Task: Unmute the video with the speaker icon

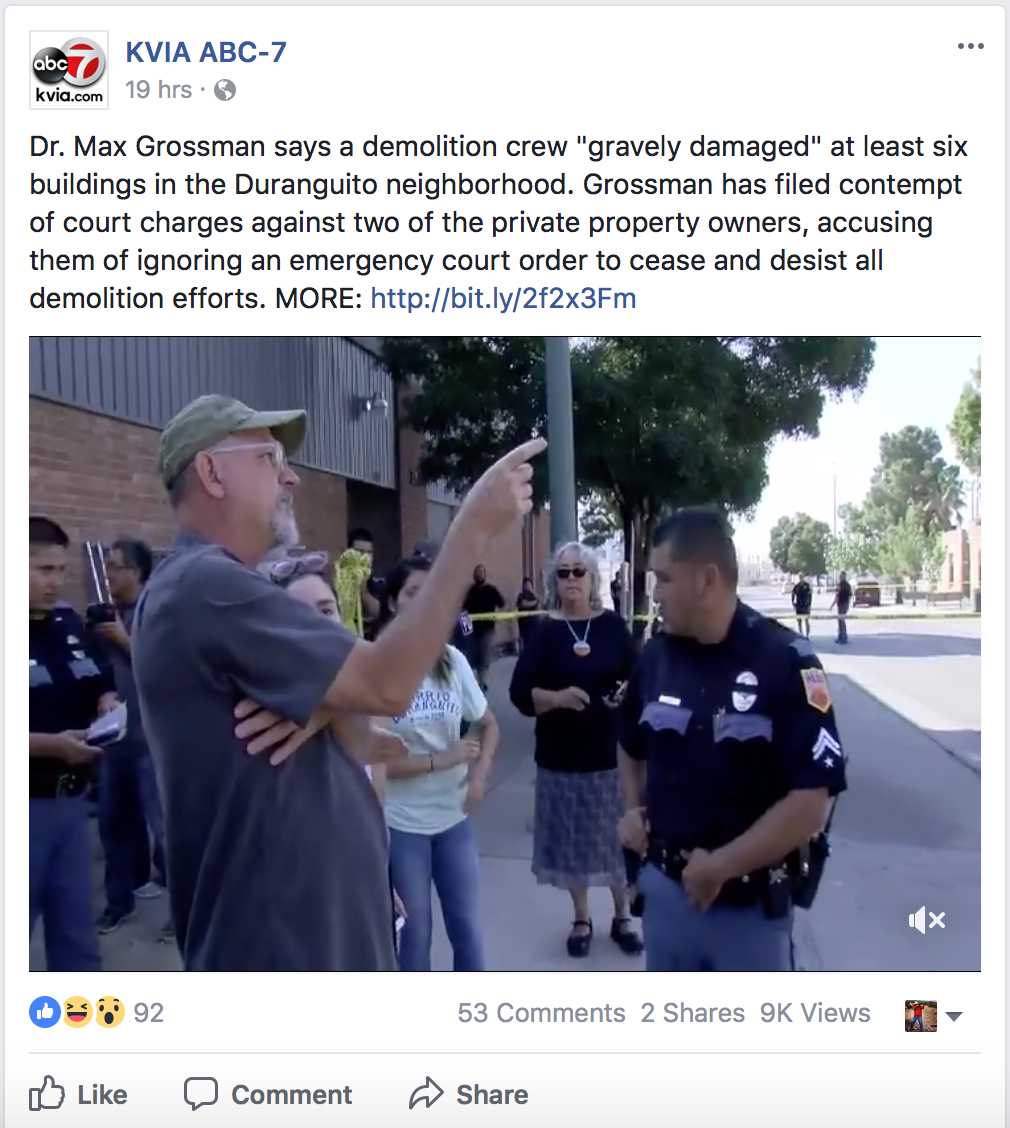Action: (927, 919)
